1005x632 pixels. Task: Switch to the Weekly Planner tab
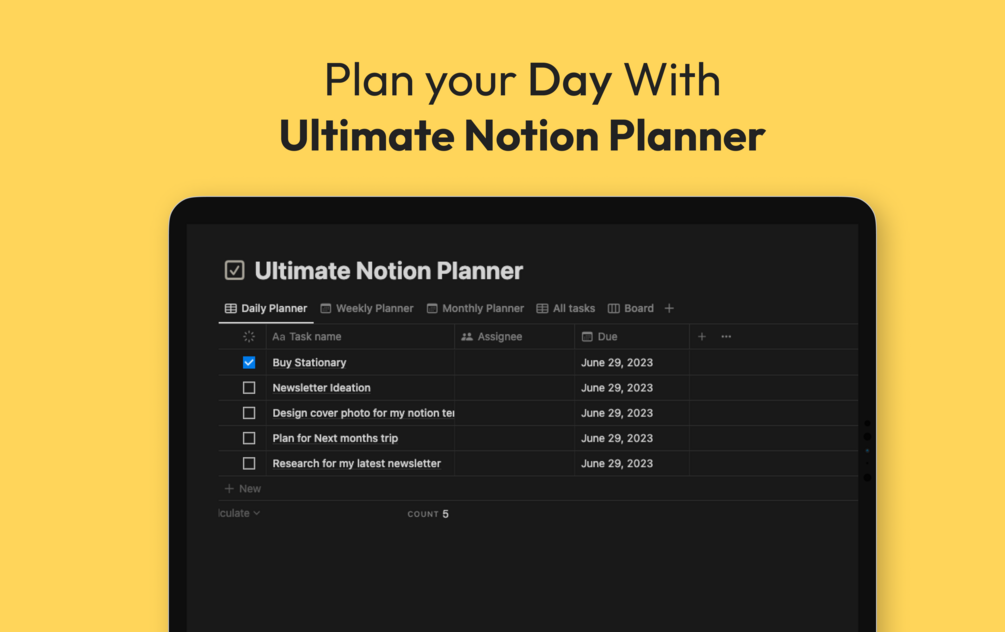click(367, 308)
